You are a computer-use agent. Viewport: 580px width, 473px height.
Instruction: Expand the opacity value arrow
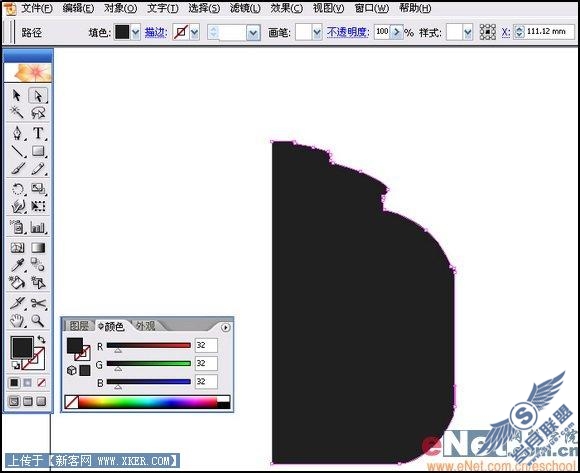(396, 32)
